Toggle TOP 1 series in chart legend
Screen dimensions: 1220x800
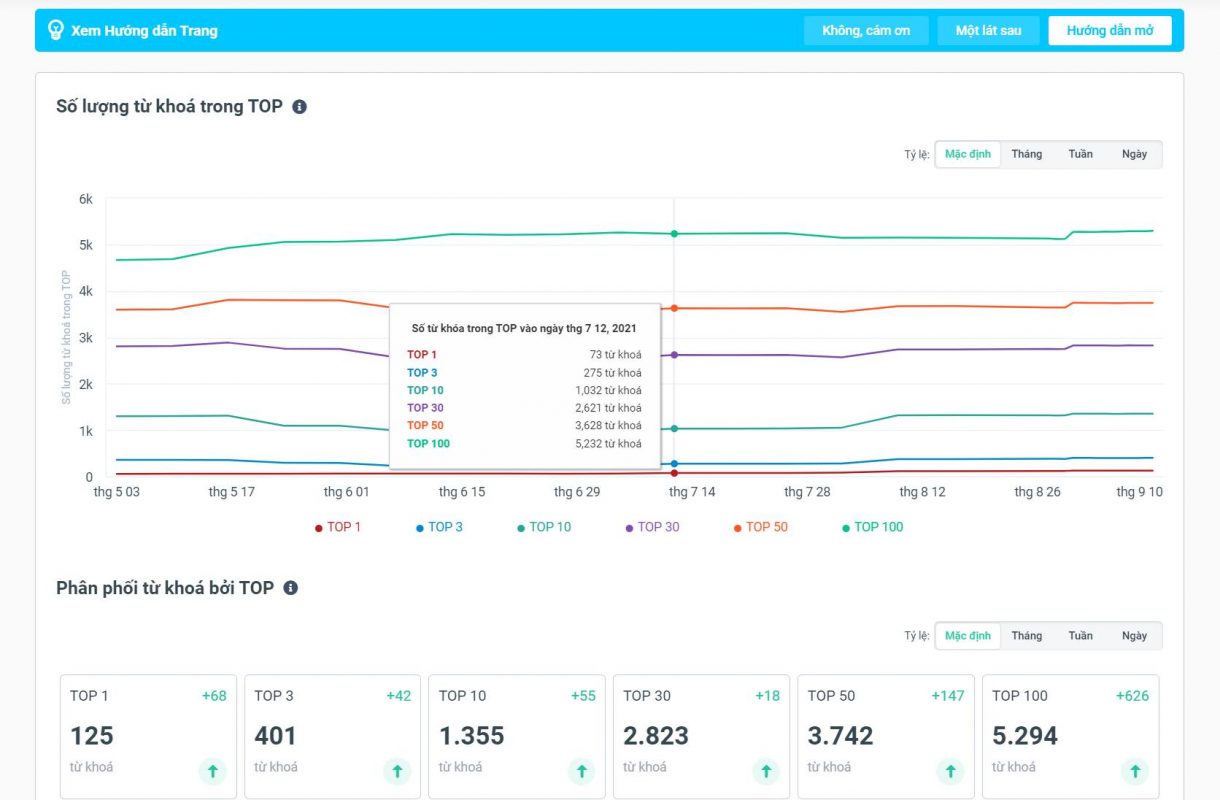pos(338,527)
